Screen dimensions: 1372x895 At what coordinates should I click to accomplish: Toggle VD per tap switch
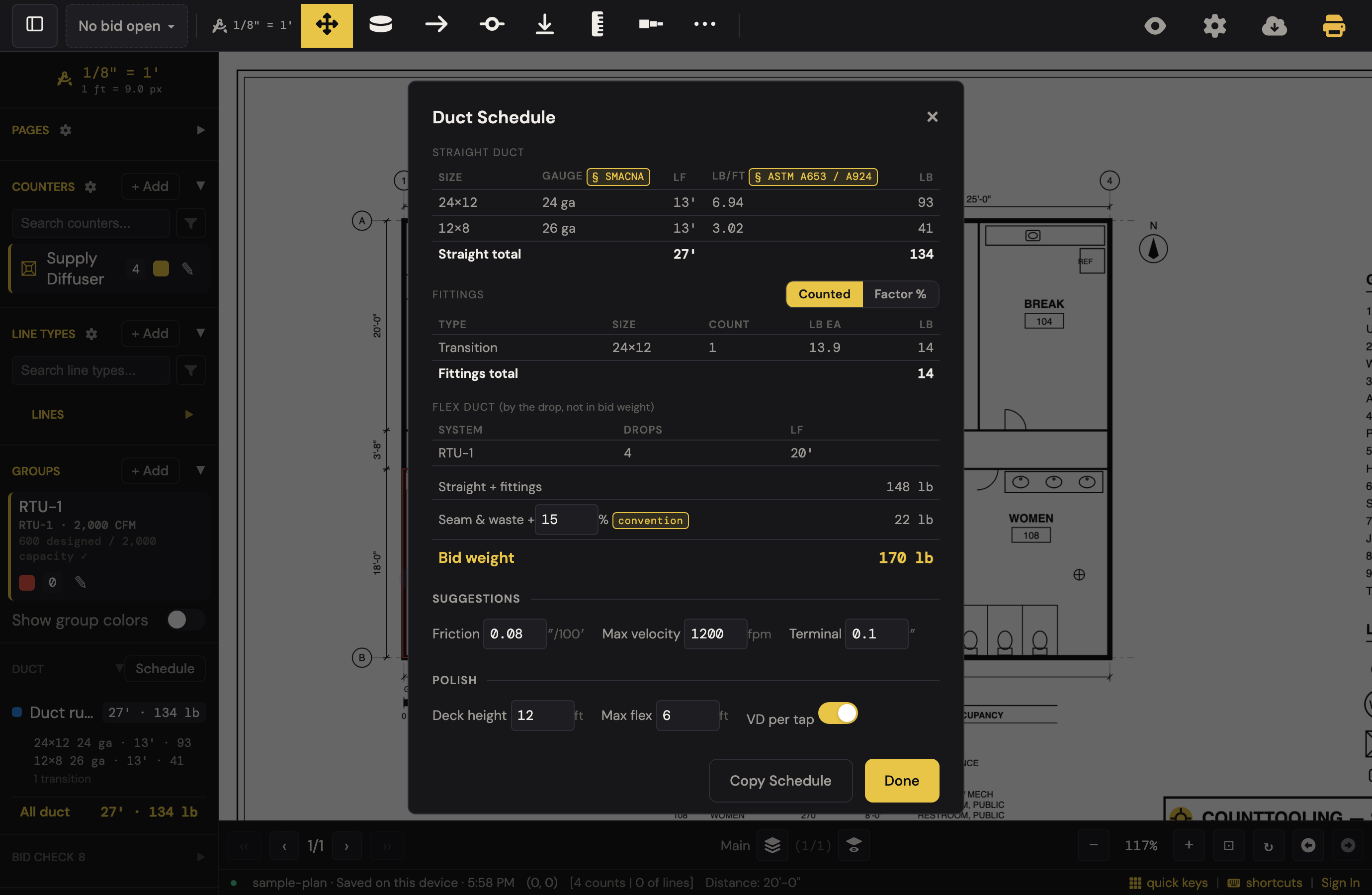tap(838, 714)
